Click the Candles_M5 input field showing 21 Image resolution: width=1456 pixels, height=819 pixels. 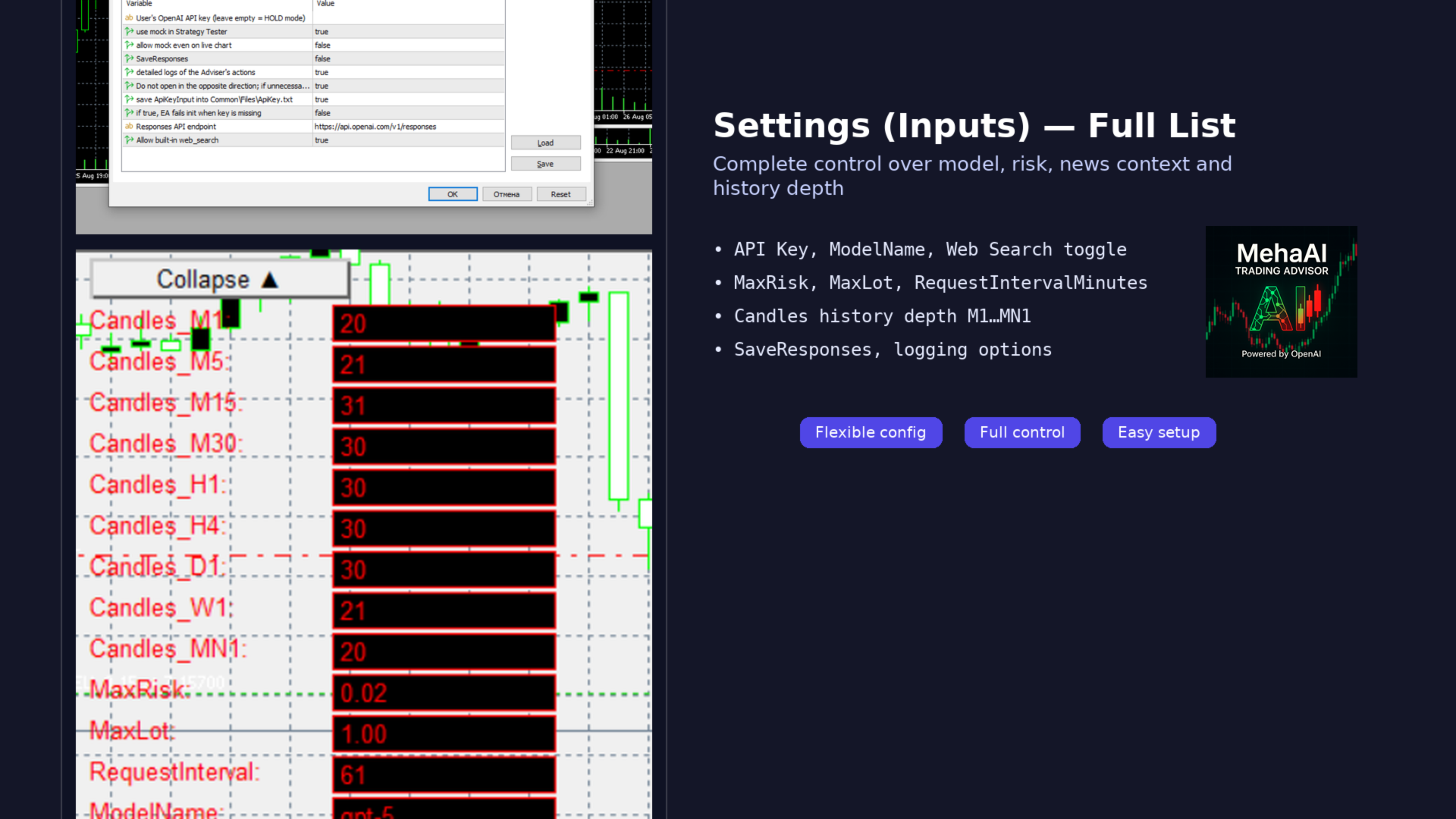[444, 365]
